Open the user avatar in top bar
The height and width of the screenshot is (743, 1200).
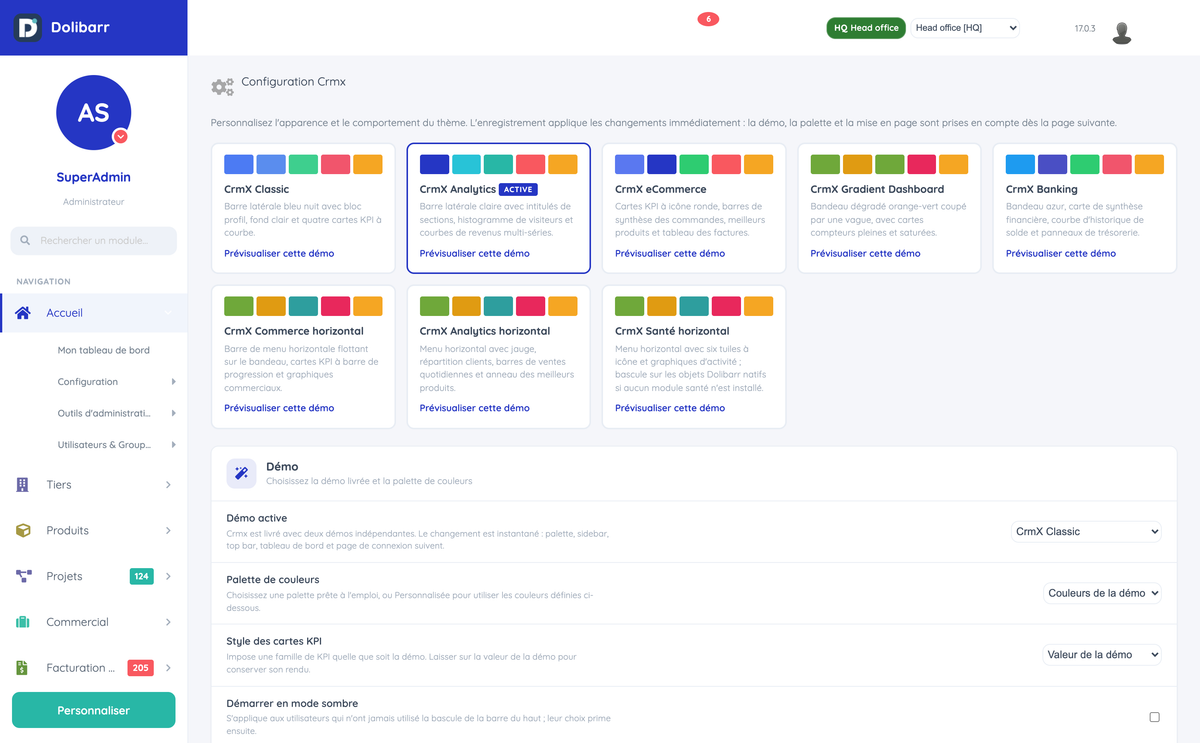(1122, 32)
